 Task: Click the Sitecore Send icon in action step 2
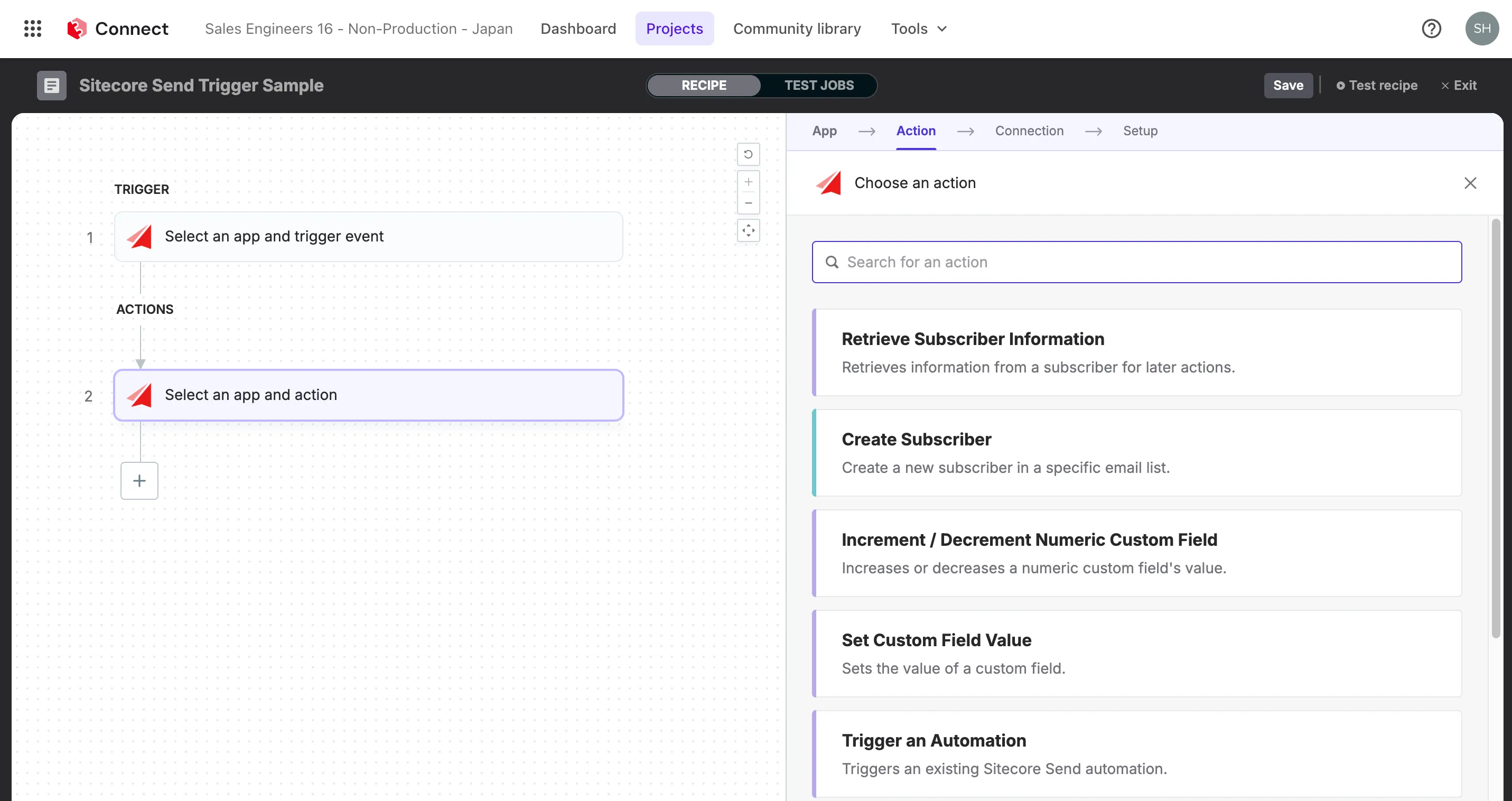tap(140, 394)
